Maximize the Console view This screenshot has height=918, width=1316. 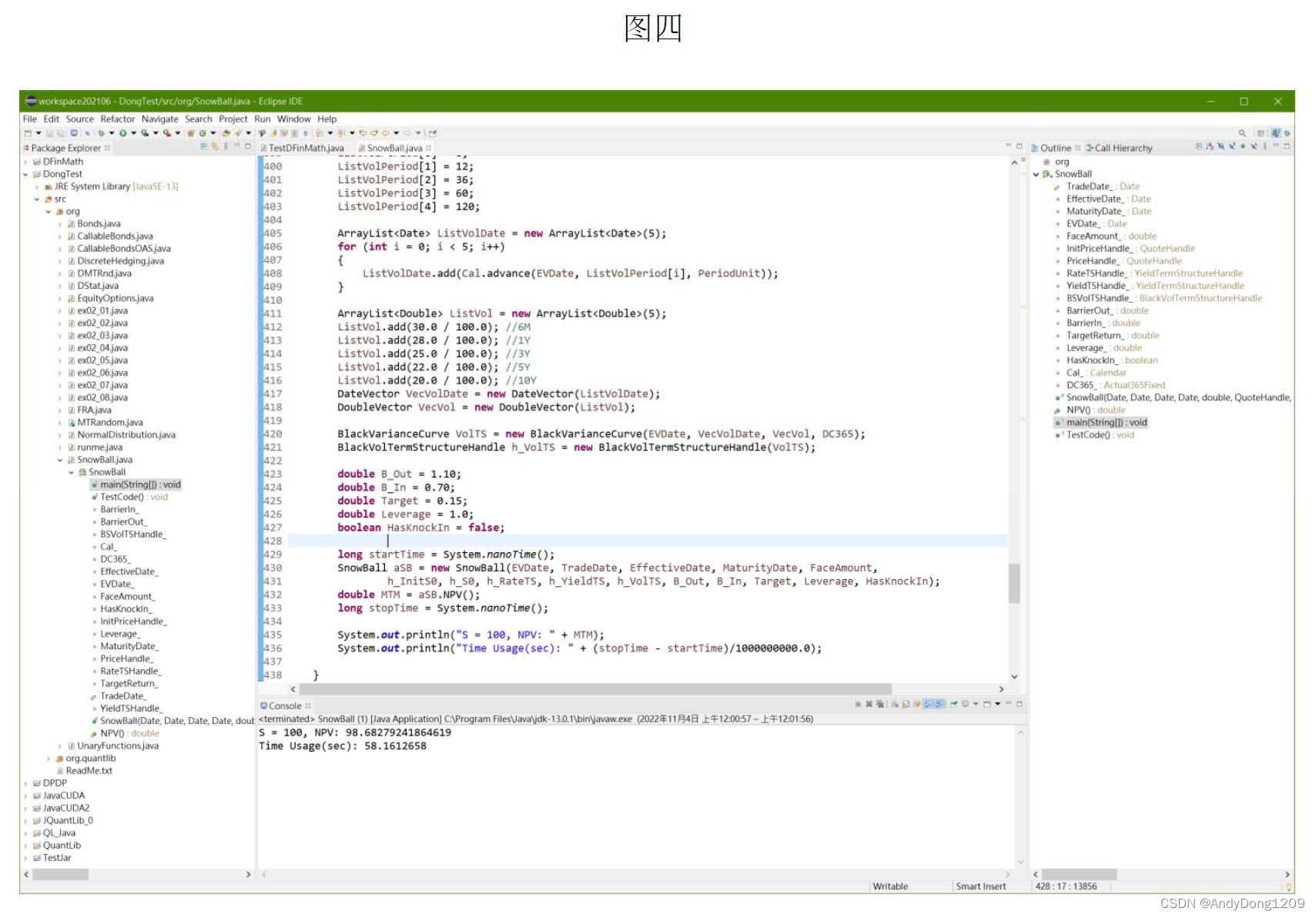[x=1020, y=704]
